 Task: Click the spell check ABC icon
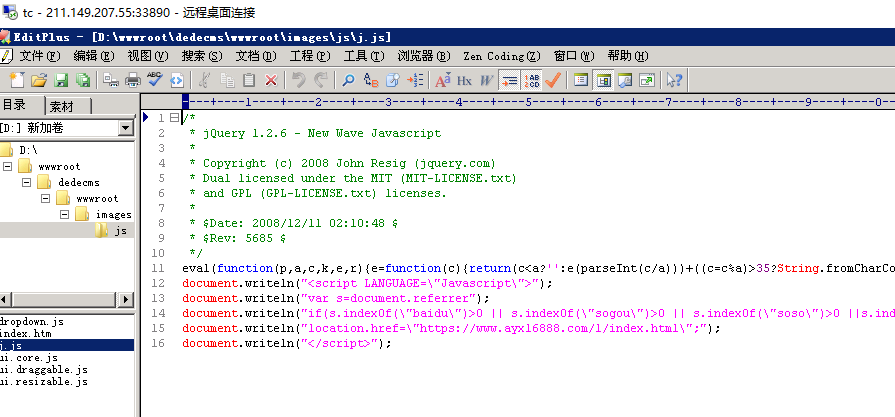(x=154, y=80)
